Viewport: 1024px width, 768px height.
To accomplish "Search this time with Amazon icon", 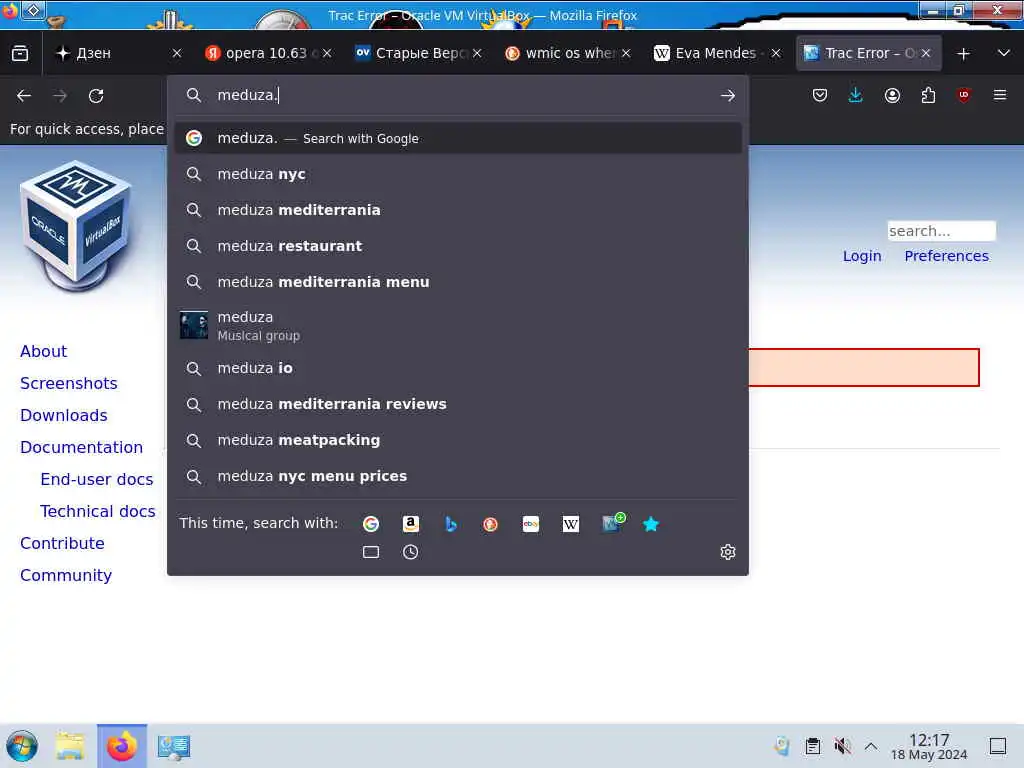I will 411,524.
